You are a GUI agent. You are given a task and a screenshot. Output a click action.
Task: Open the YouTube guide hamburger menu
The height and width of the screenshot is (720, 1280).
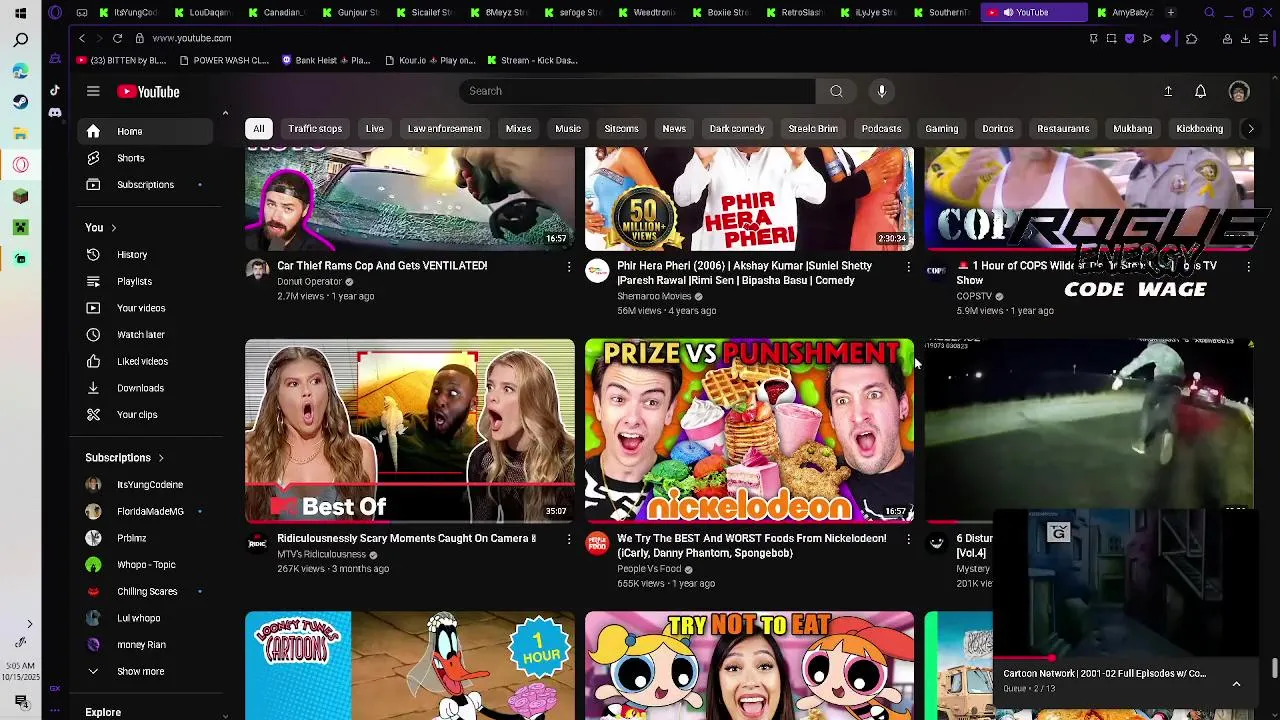[x=93, y=91]
